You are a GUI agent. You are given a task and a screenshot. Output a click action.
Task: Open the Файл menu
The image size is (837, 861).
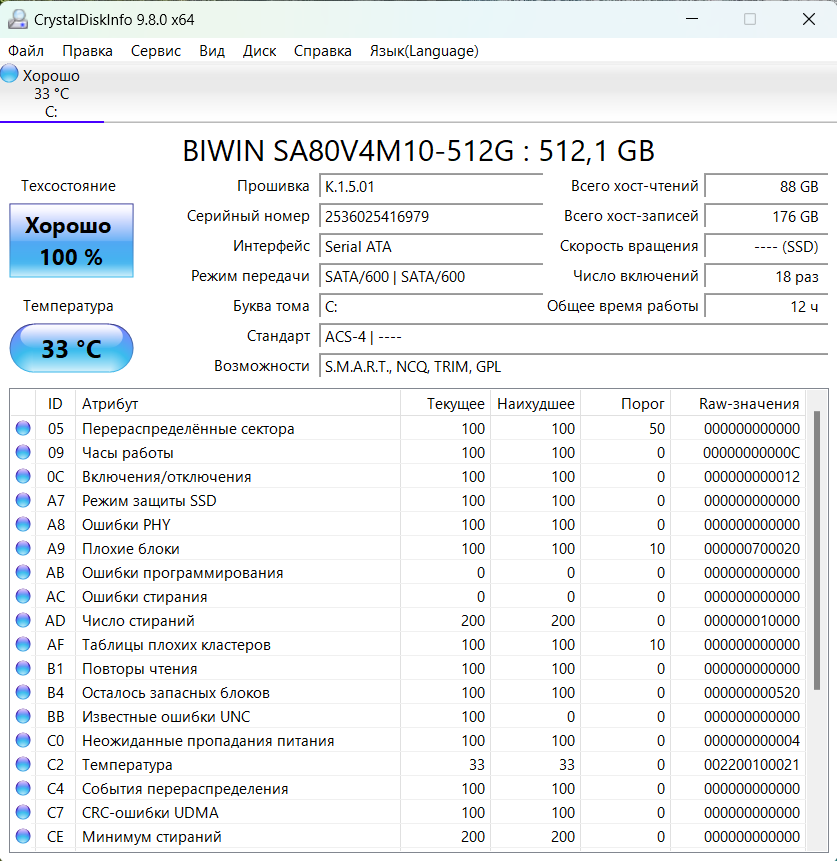point(26,51)
